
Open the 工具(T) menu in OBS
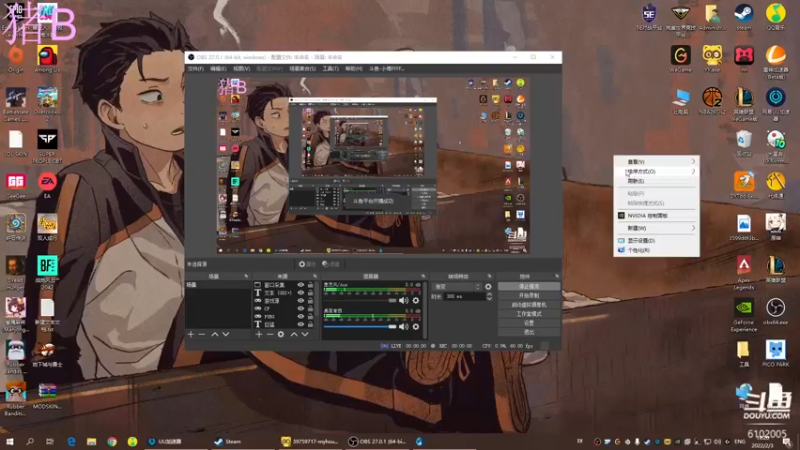pos(331,68)
